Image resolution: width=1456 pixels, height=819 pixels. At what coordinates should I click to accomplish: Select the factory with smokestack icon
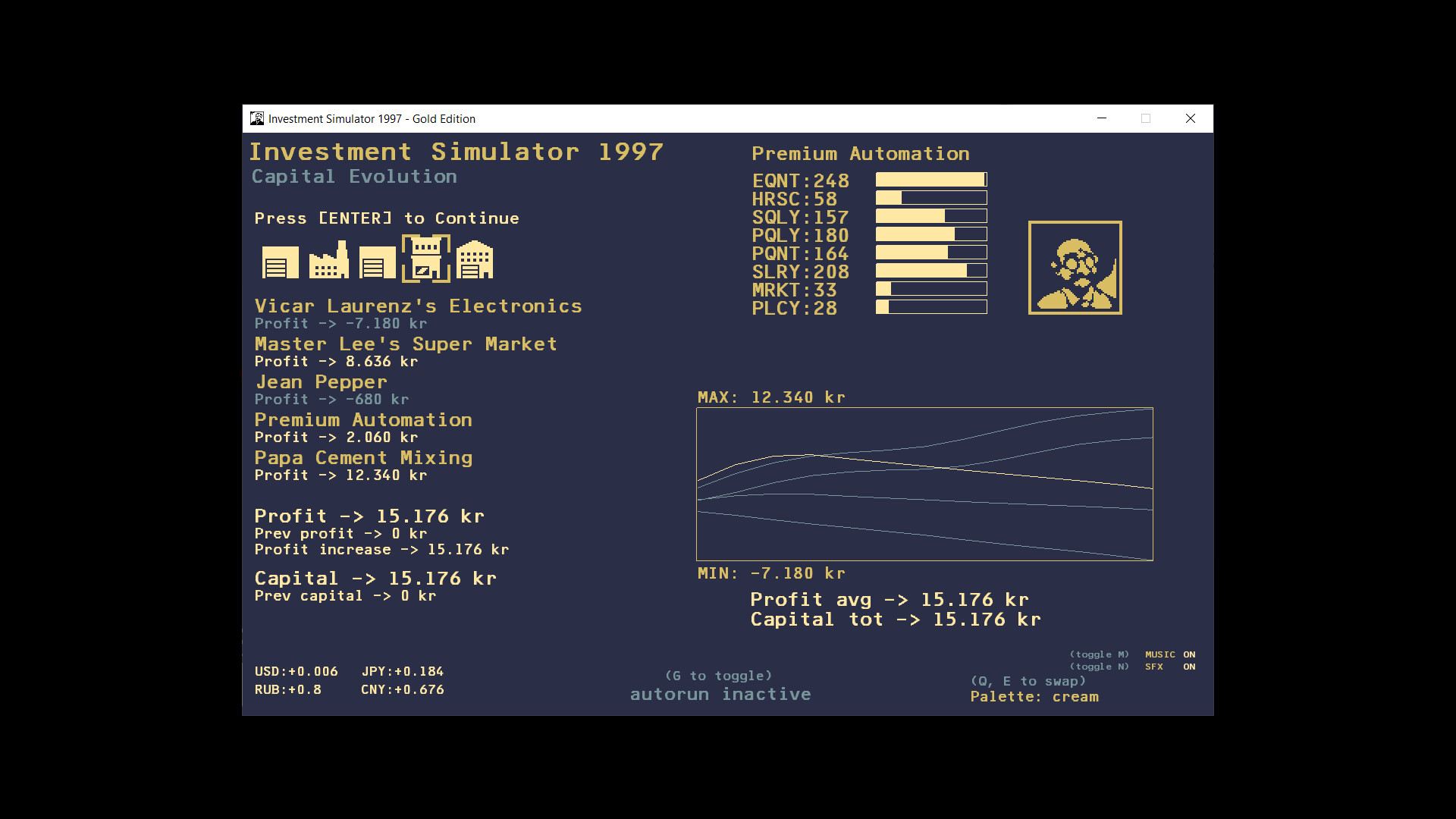pos(328,260)
